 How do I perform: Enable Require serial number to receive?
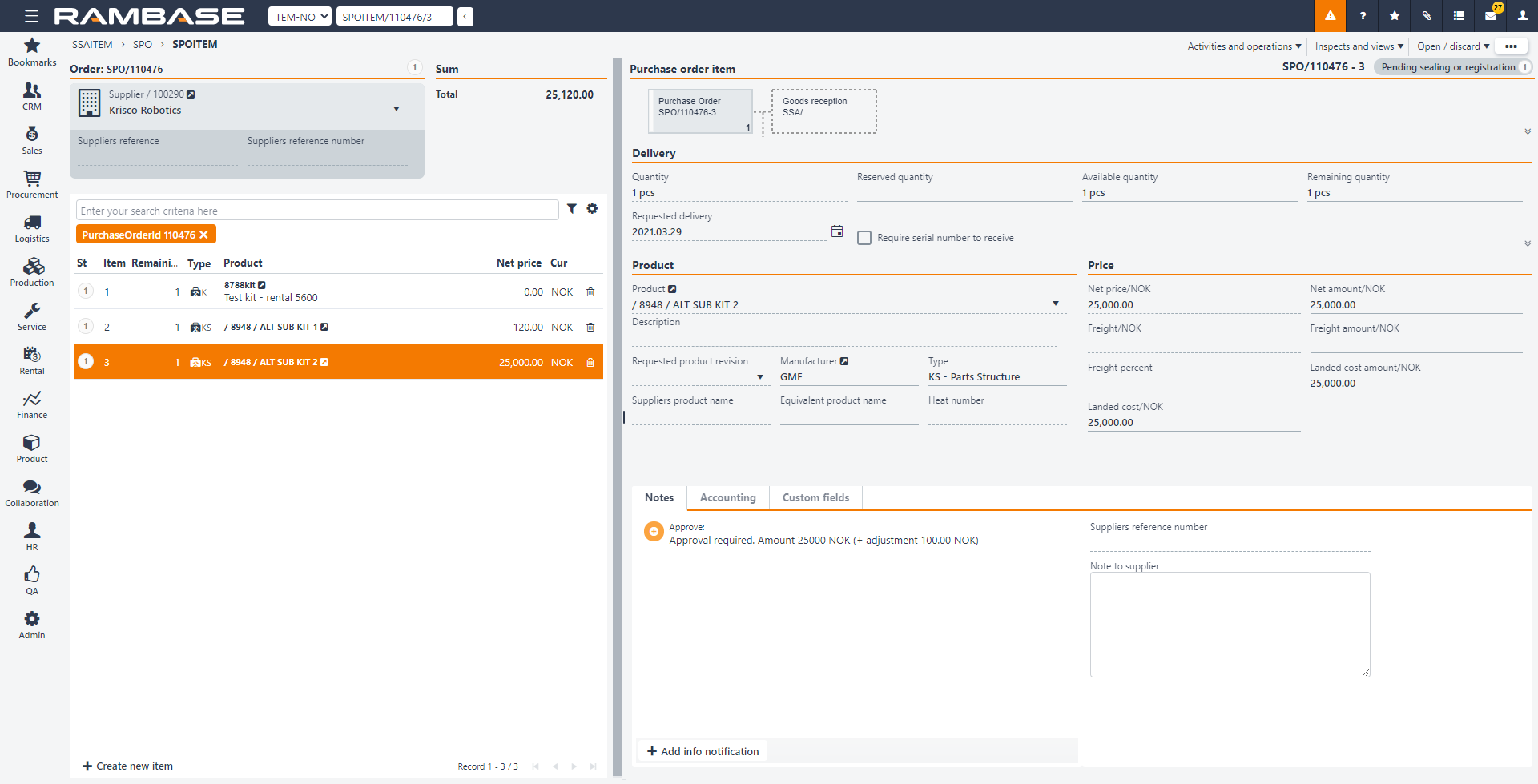(x=864, y=238)
